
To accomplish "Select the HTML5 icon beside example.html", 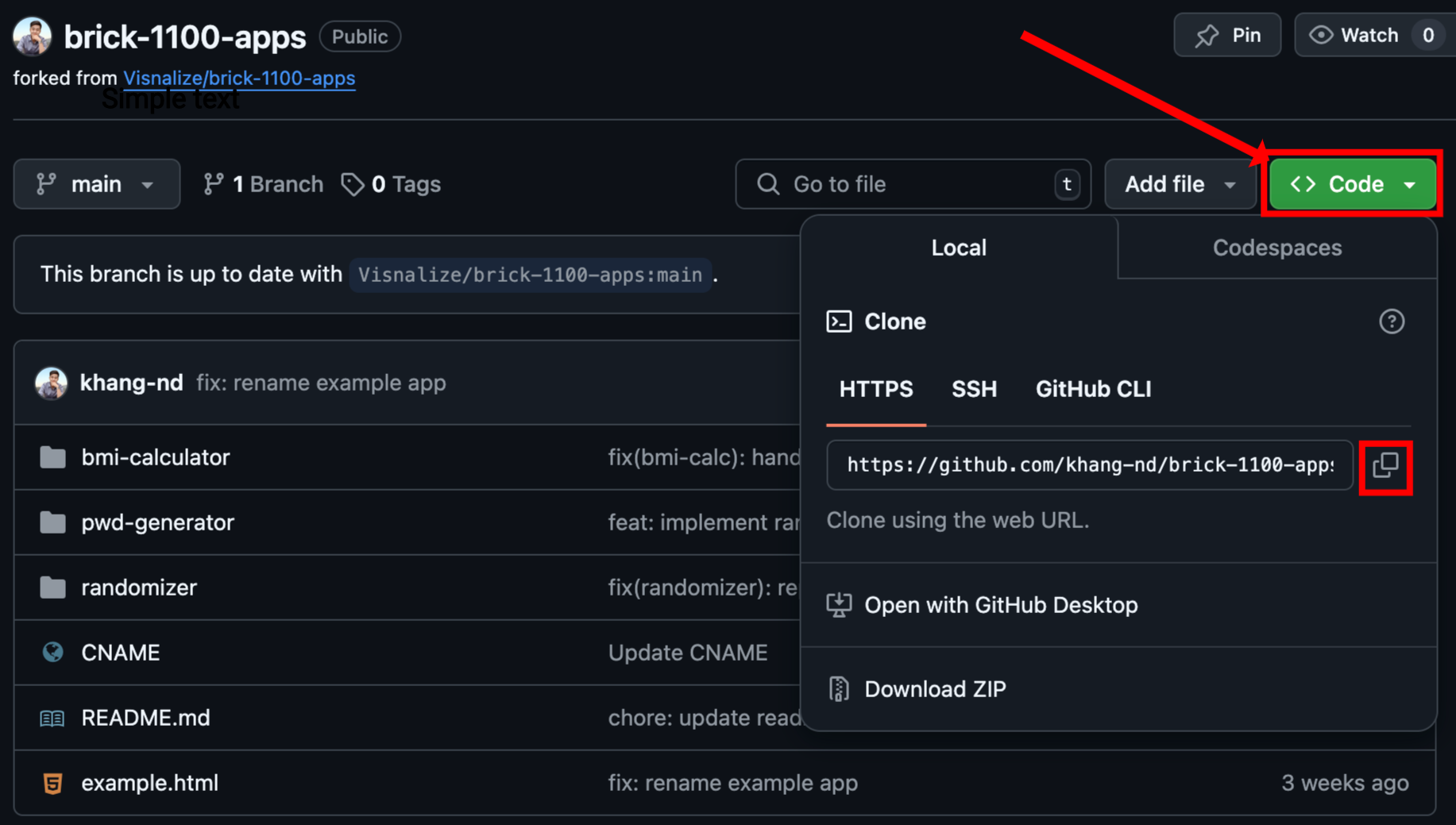I will (52, 783).
